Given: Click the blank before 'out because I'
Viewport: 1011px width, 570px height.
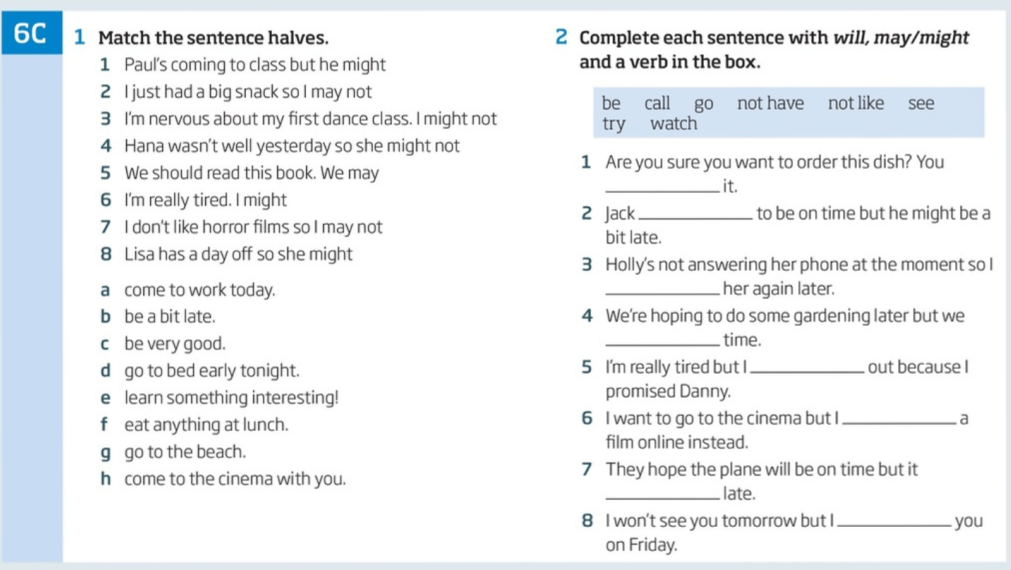Looking at the screenshot, I should click(807, 369).
